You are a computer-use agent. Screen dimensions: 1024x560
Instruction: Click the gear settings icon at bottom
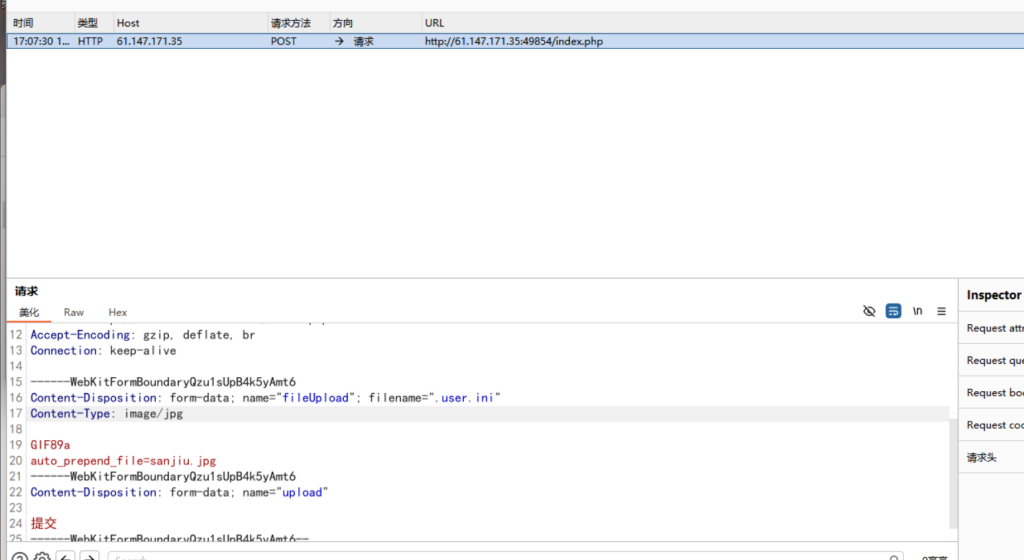pos(41,557)
